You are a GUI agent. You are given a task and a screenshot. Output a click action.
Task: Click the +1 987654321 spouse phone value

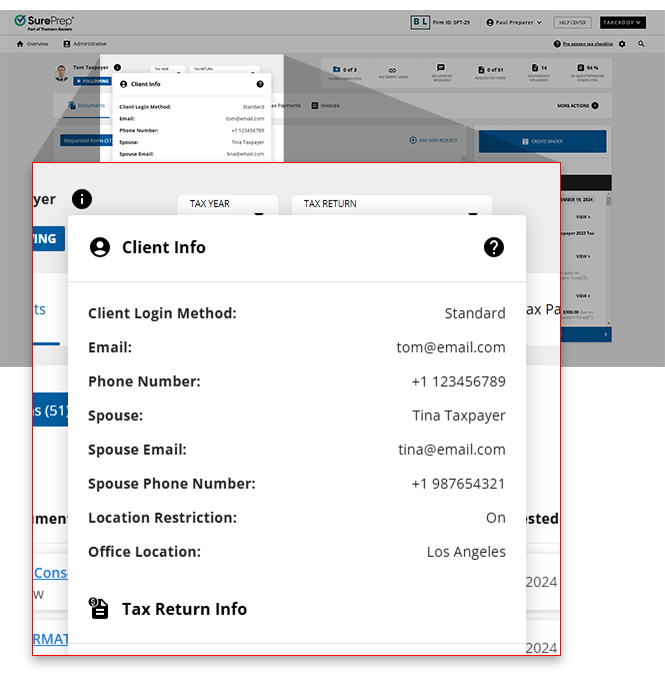tap(458, 483)
